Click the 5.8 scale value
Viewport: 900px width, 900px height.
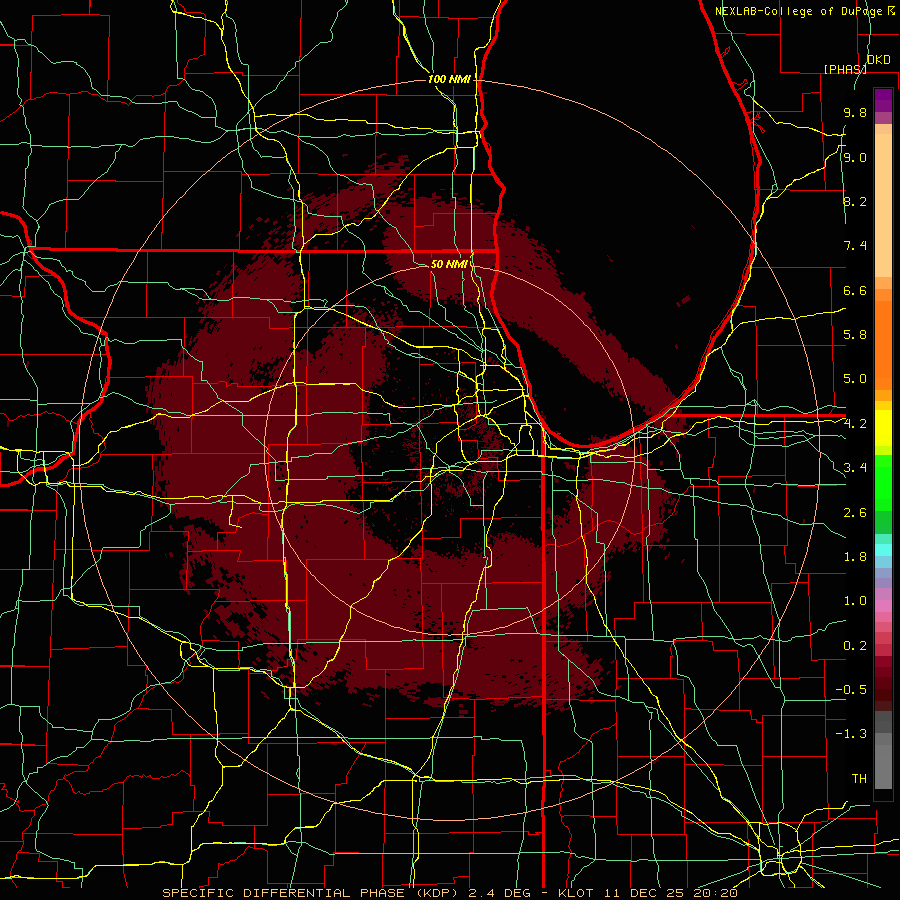coord(855,335)
